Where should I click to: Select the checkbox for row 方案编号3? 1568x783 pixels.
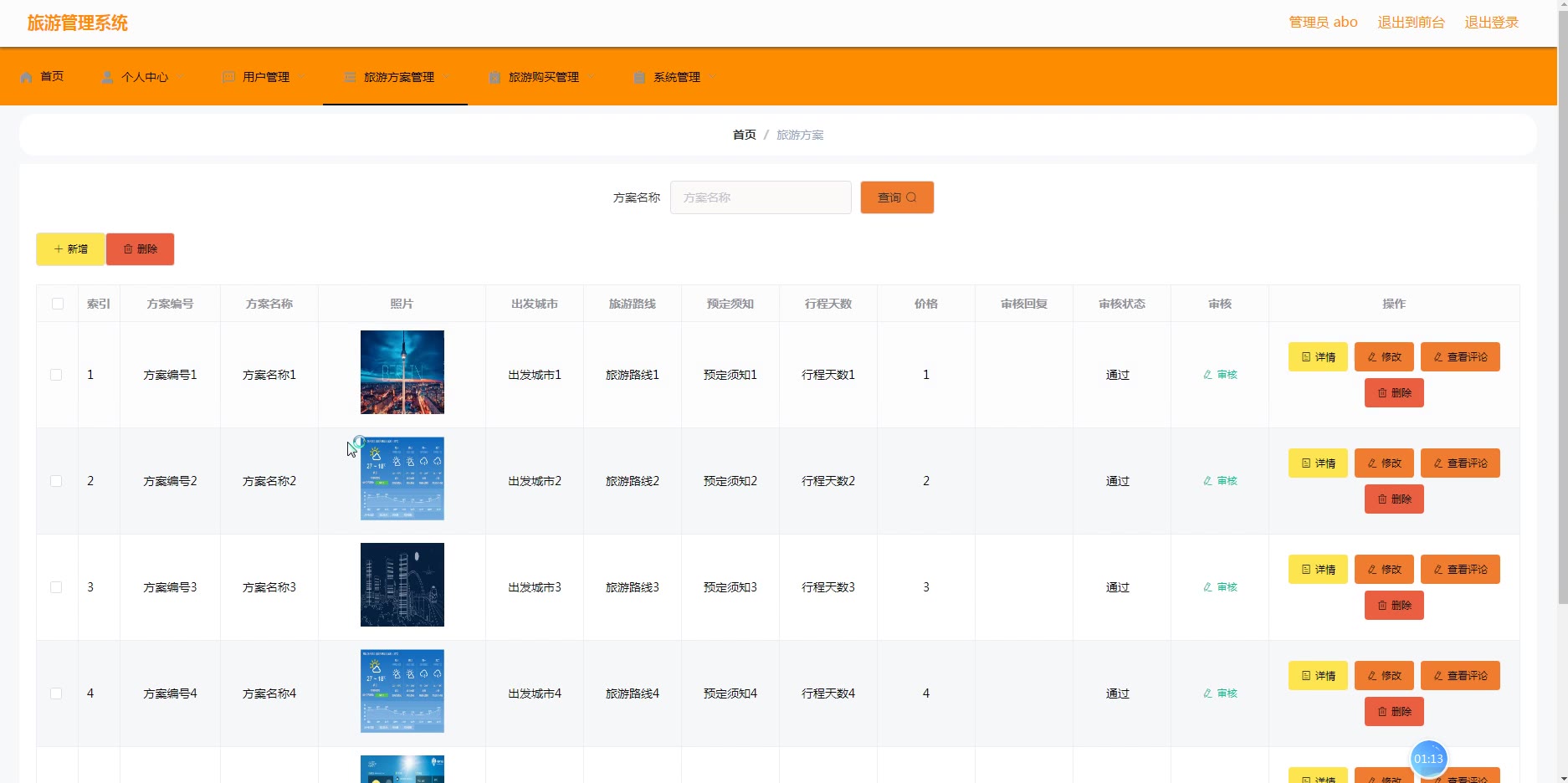(56, 587)
